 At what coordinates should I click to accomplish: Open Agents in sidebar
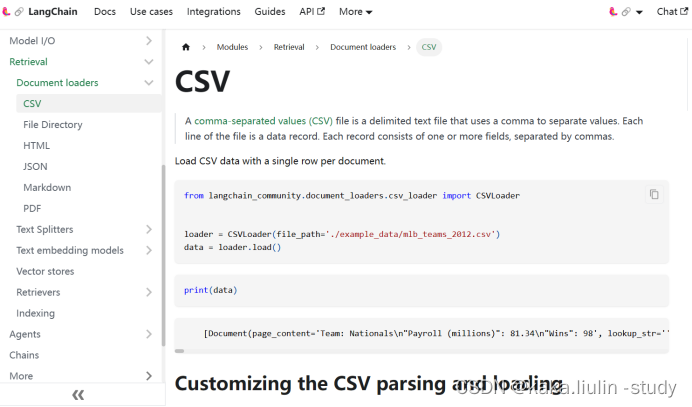click(25, 334)
